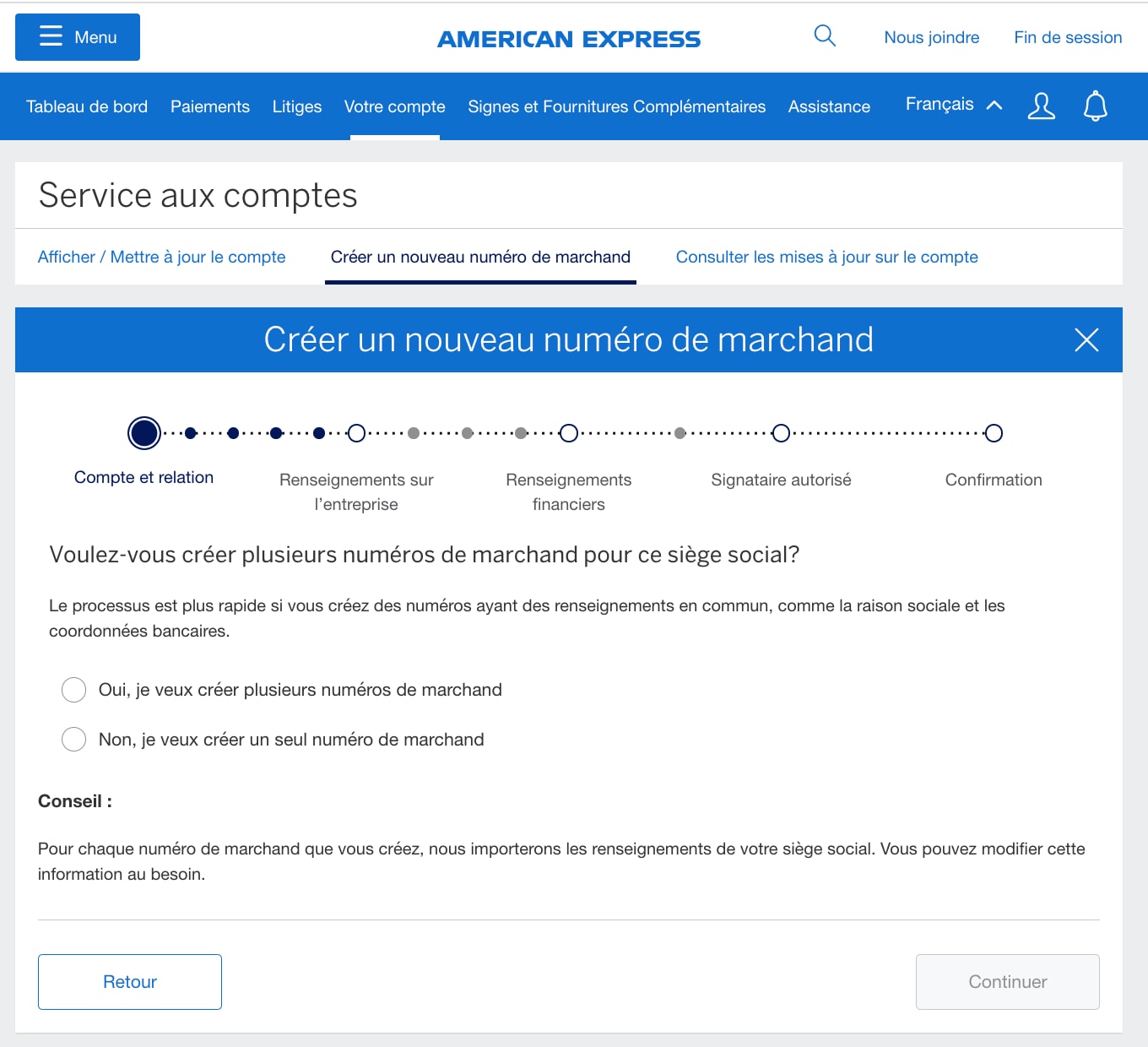This screenshot has height=1047, width=1148.
Task: Click "Compte et relation" on the progress indicator
Action: click(143, 432)
